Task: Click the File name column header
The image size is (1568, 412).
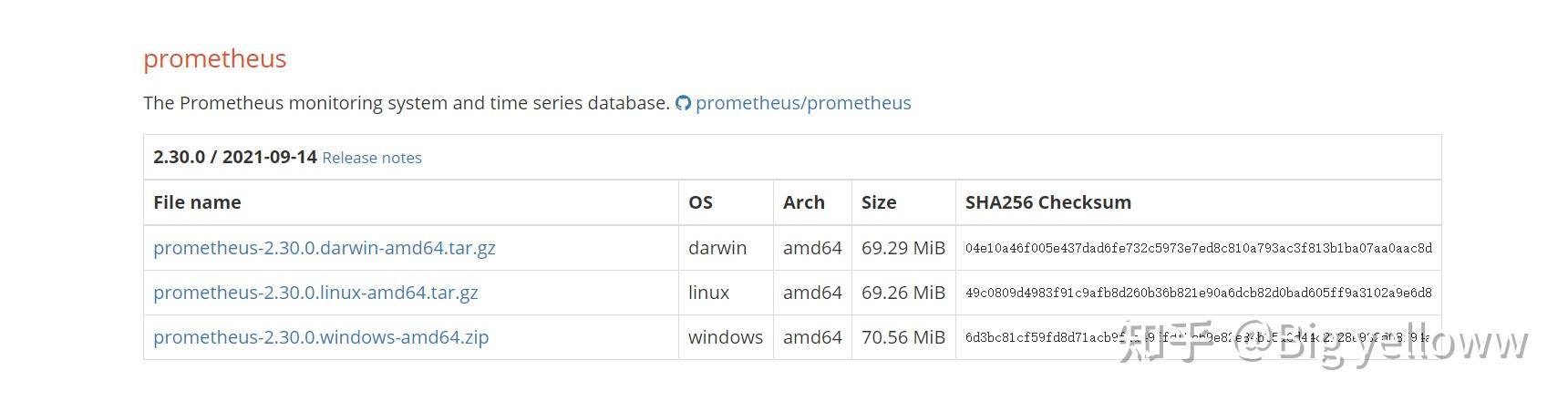Action: [197, 202]
